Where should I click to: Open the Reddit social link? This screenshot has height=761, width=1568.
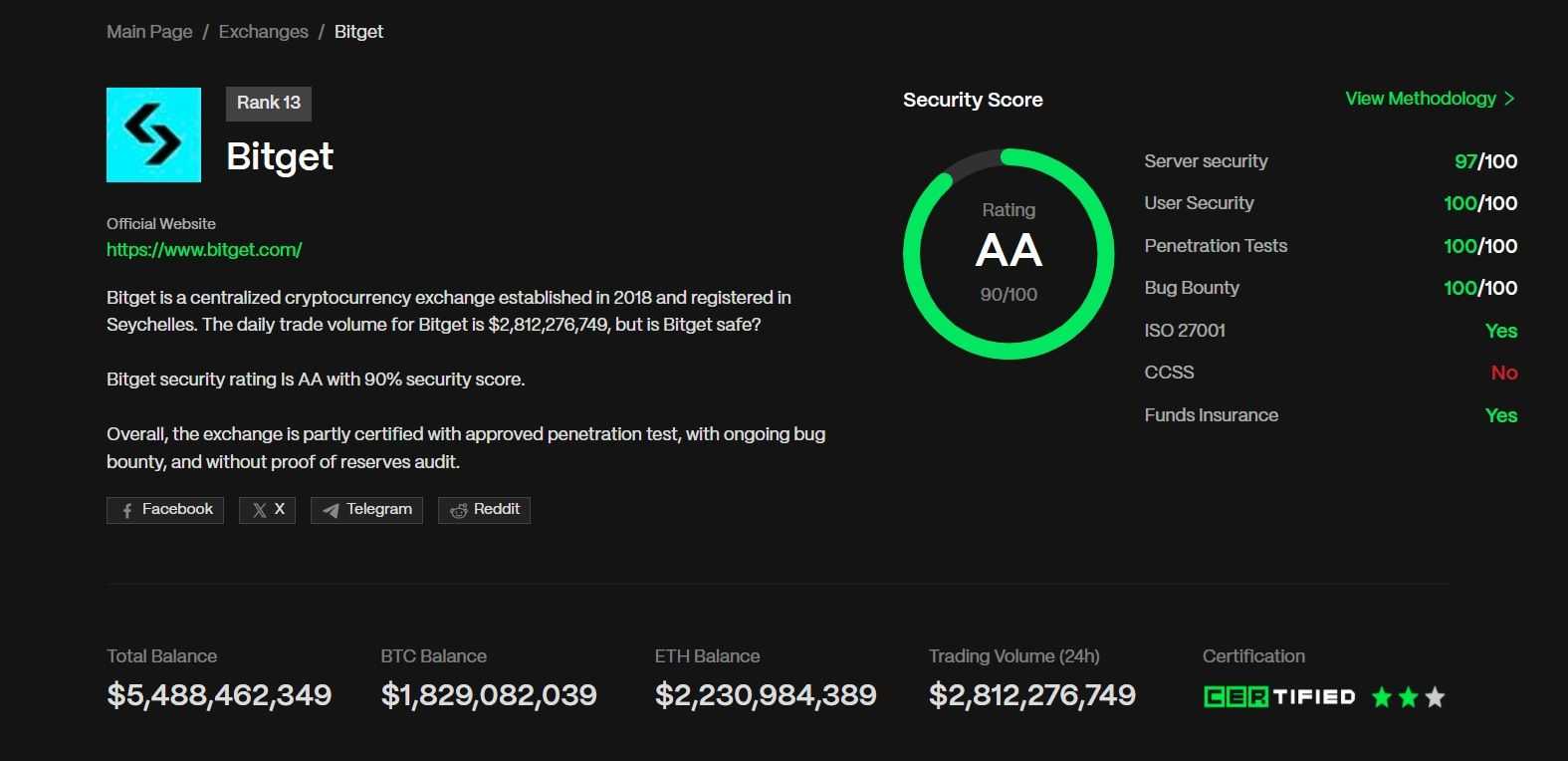[x=484, y=510]
